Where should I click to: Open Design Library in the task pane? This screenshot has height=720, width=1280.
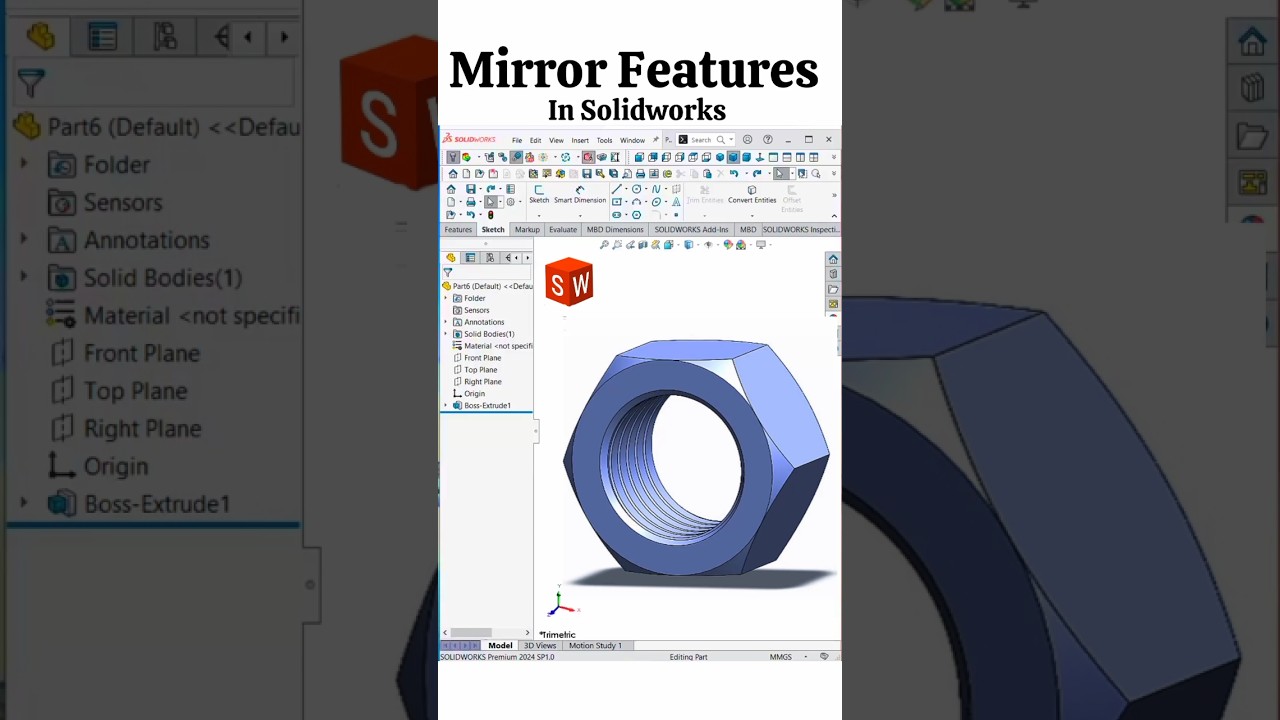click(833, 274)
